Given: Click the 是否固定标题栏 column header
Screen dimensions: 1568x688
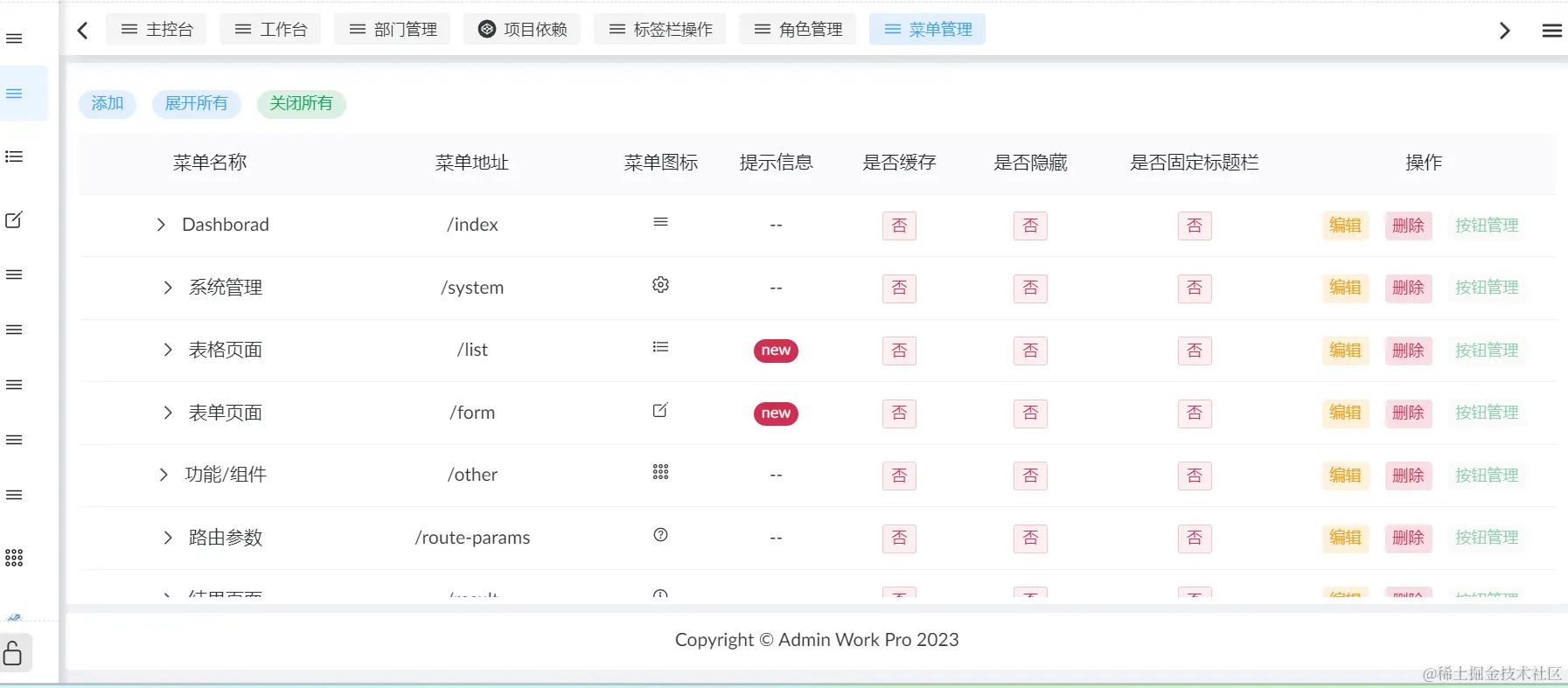Looking at the screenshot, I should point(1195,163).
